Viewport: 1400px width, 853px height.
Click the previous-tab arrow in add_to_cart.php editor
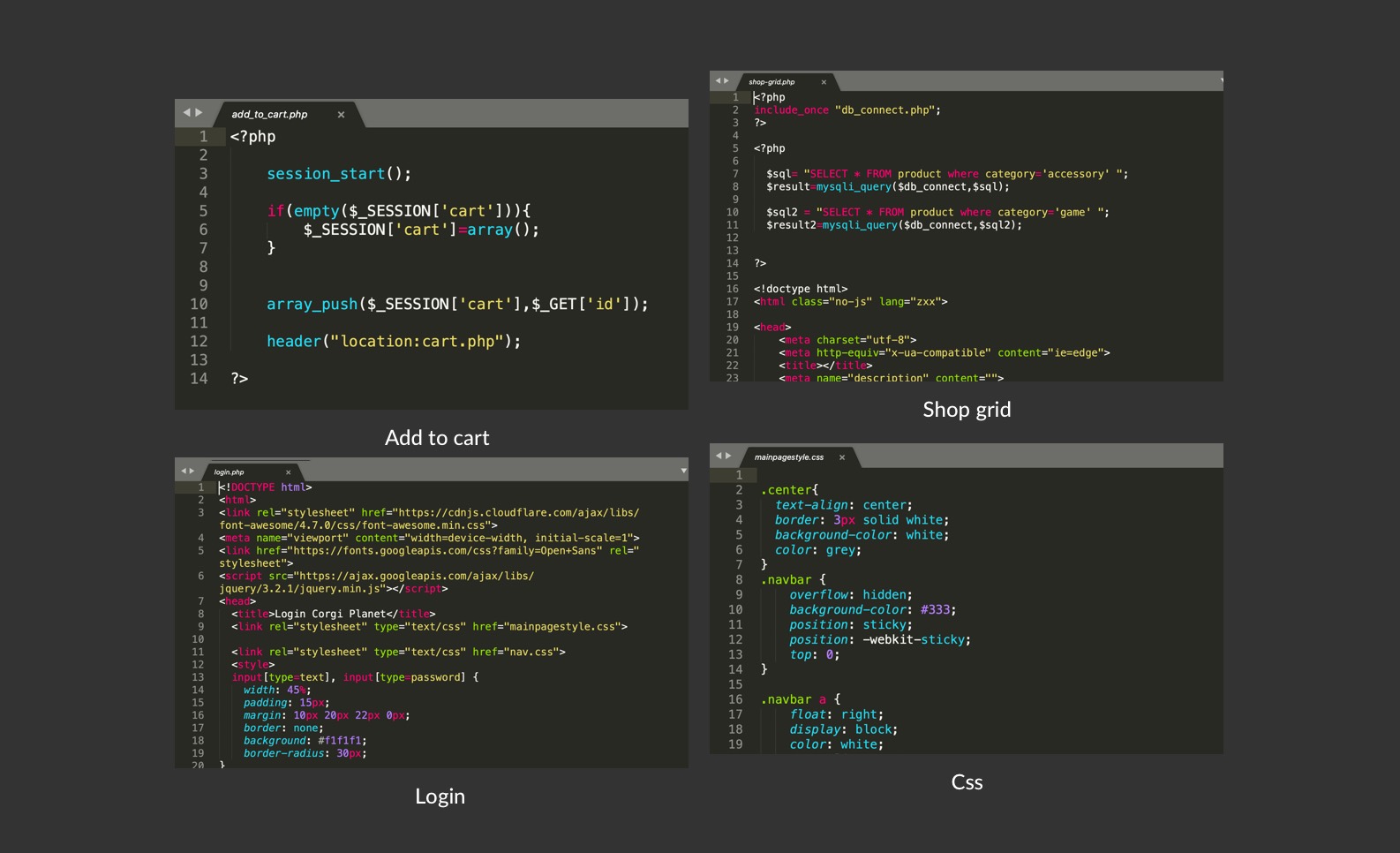pyautogui.click(x=186, y=113)
